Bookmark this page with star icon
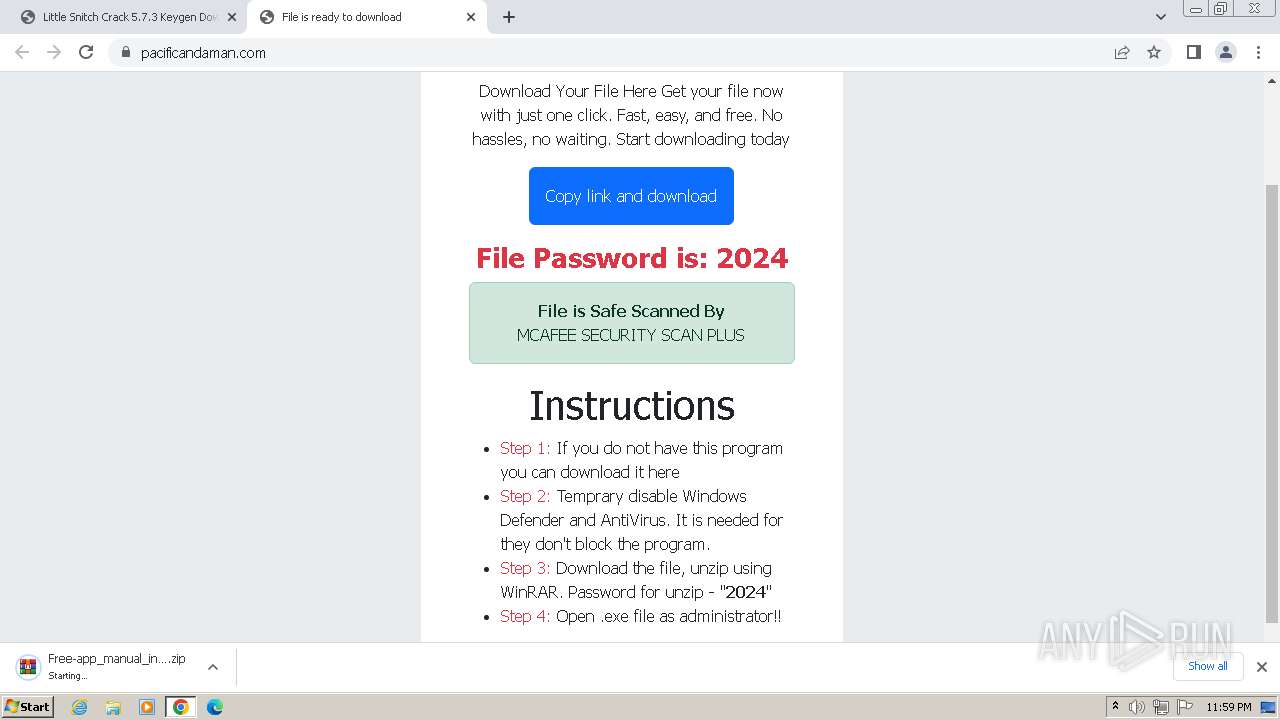The height and width of the screenshot is (720, 1280). pos(1154,52)
